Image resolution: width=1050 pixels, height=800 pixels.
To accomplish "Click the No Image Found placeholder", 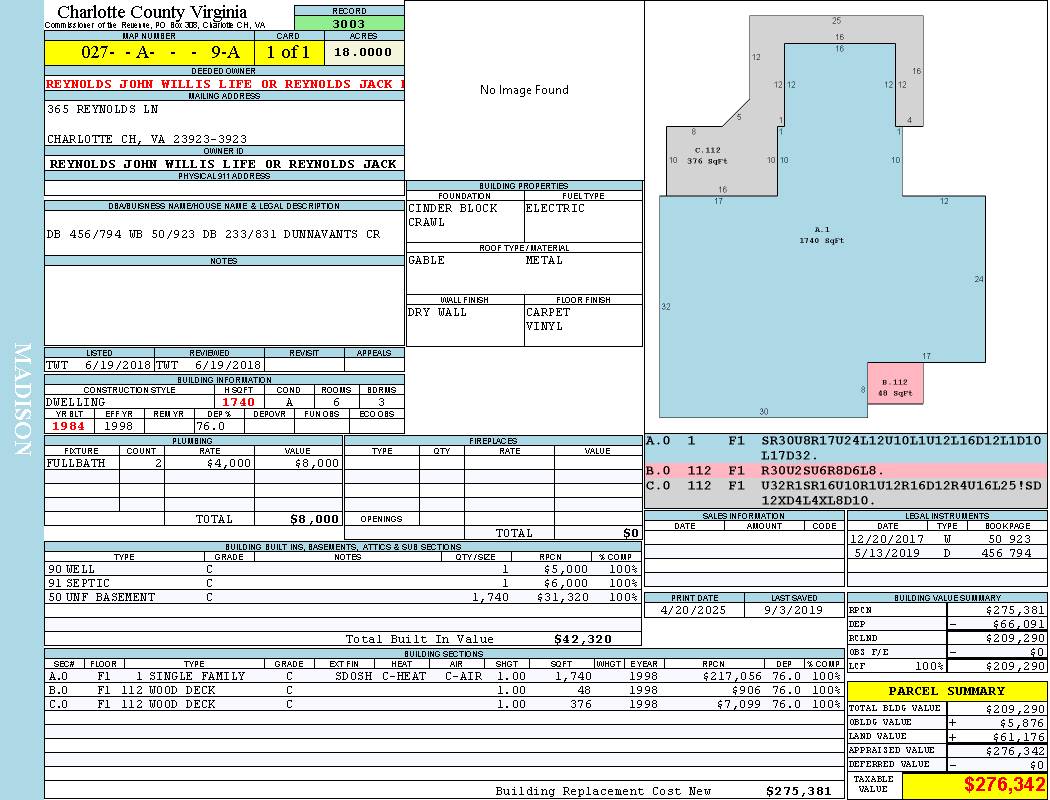I will click(524, 90).
